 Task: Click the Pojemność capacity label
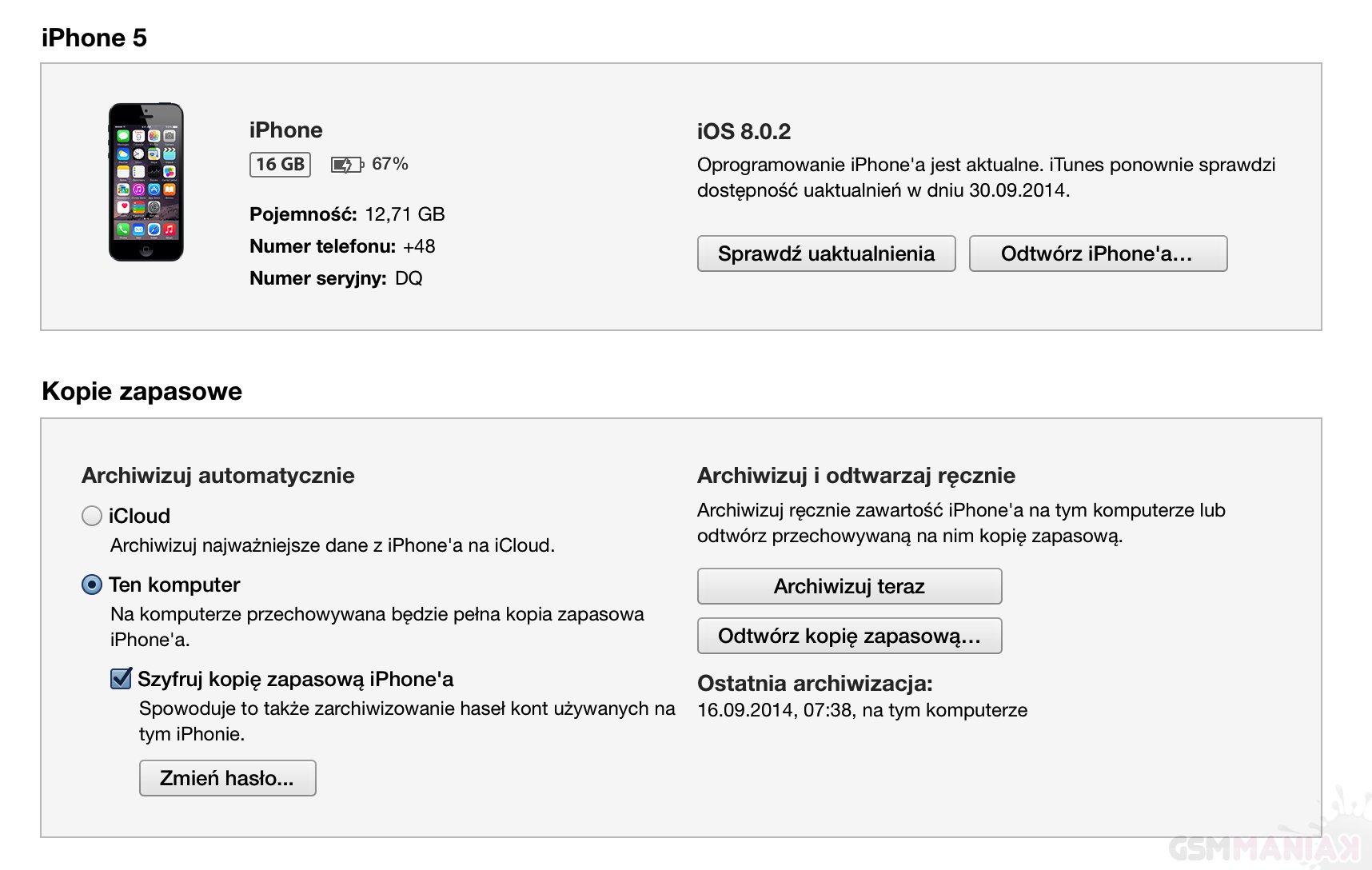pos(302,214)
